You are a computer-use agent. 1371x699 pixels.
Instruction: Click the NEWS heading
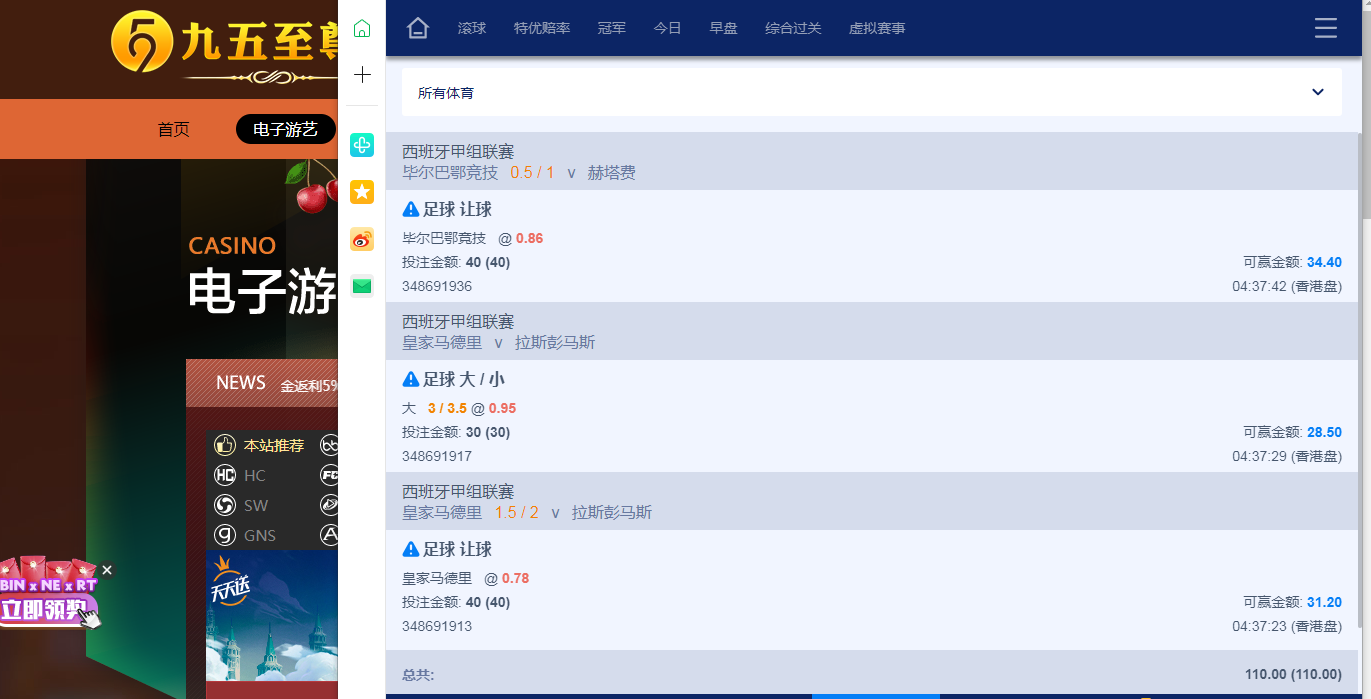(241, 382)
